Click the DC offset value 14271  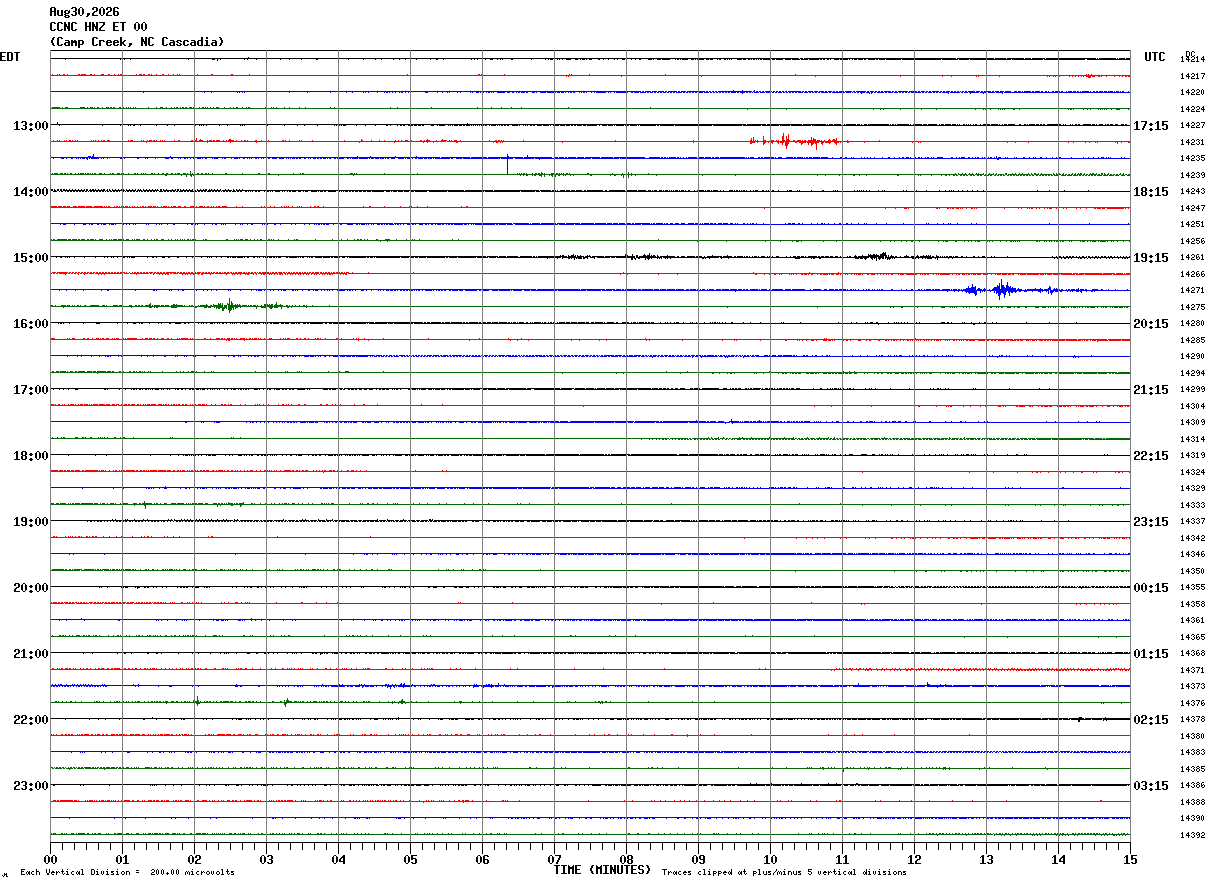[x=1192, y=290]
